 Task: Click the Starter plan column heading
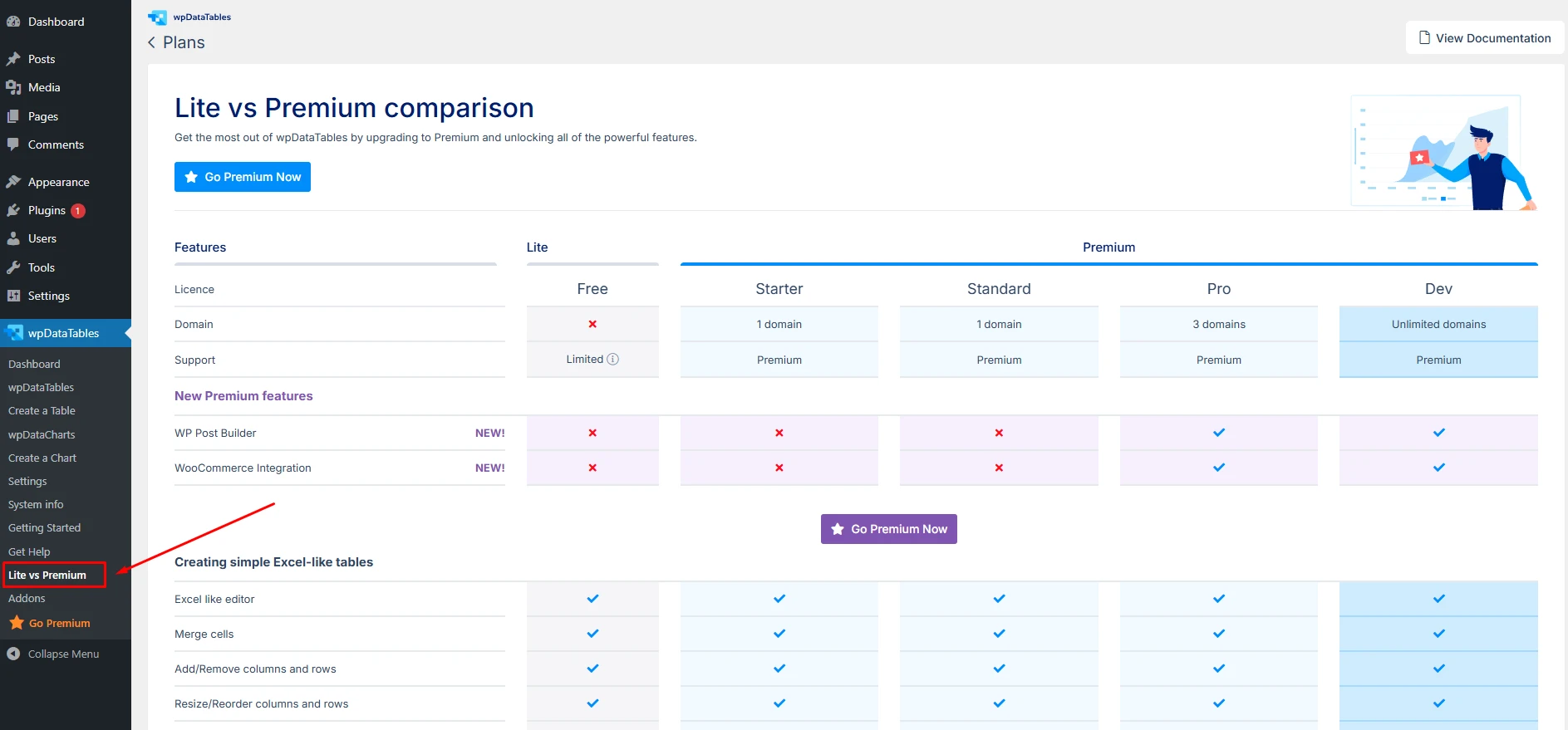779,289
